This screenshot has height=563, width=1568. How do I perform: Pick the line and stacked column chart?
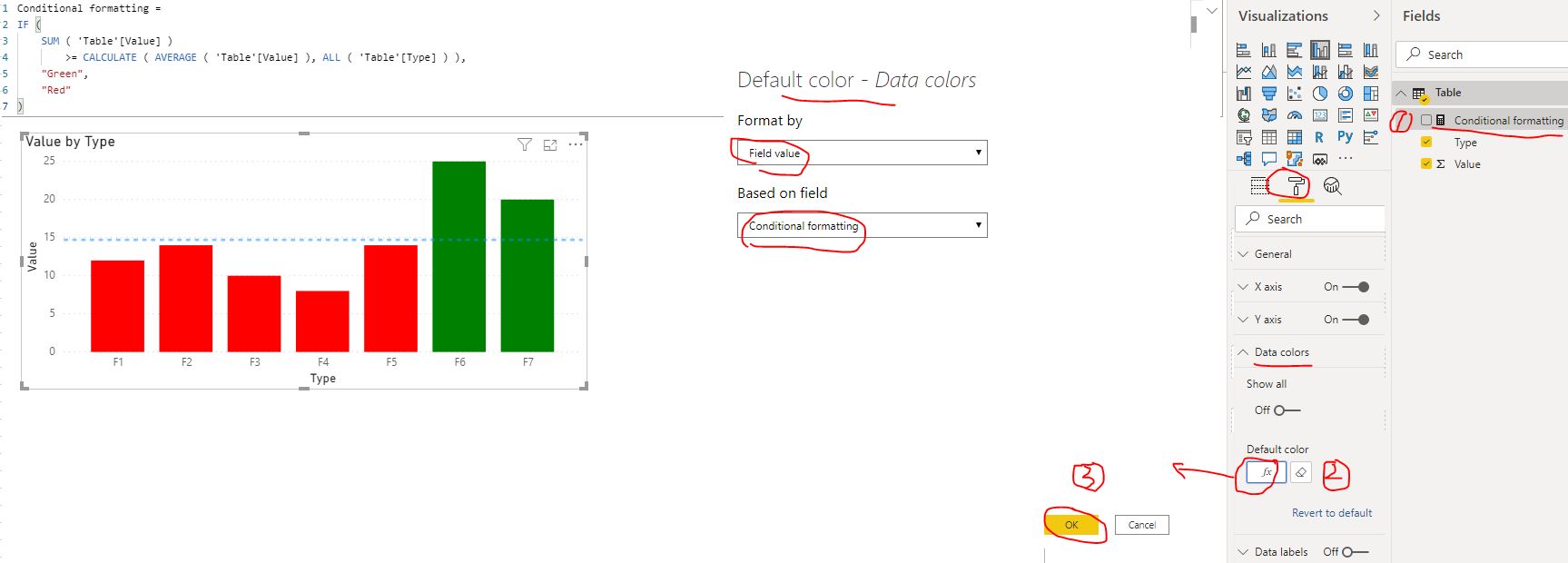[x=1320, y=72]
